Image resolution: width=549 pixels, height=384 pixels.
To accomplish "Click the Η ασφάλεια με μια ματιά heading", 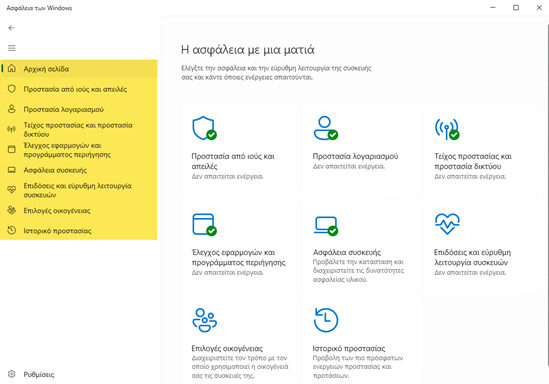I will point(248,50).
